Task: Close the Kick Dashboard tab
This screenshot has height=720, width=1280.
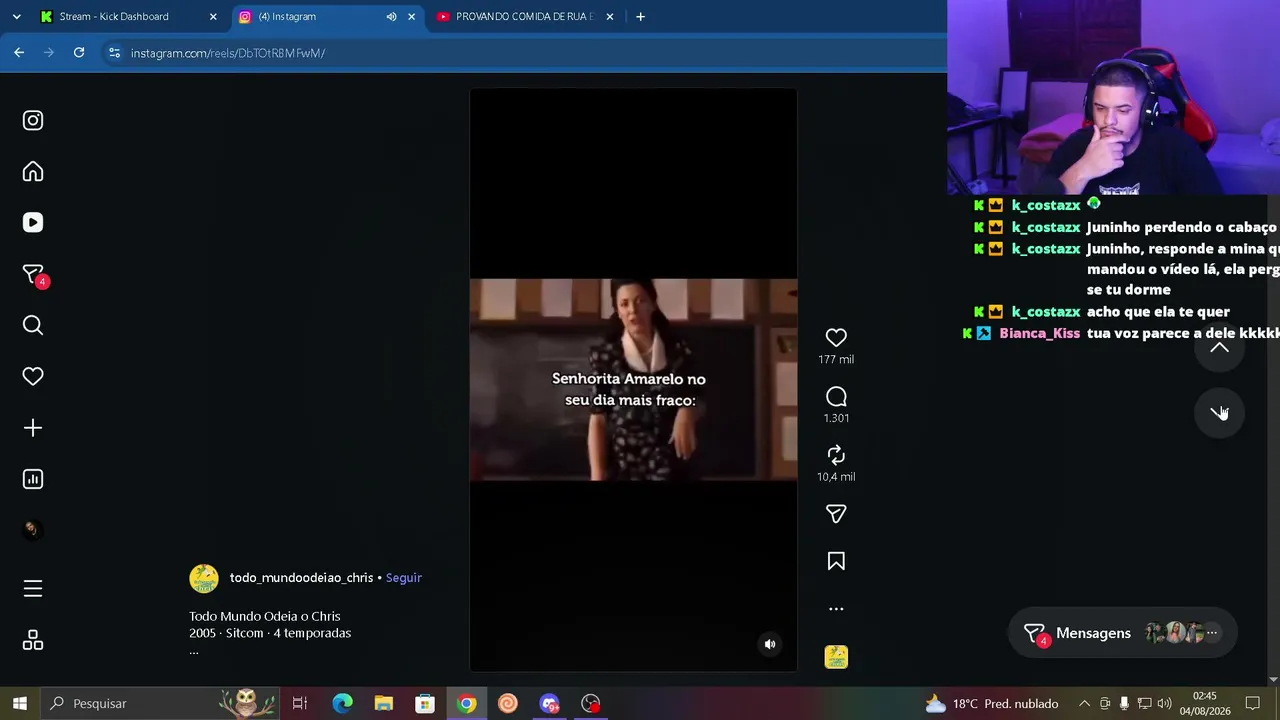Action: (213, 17)
